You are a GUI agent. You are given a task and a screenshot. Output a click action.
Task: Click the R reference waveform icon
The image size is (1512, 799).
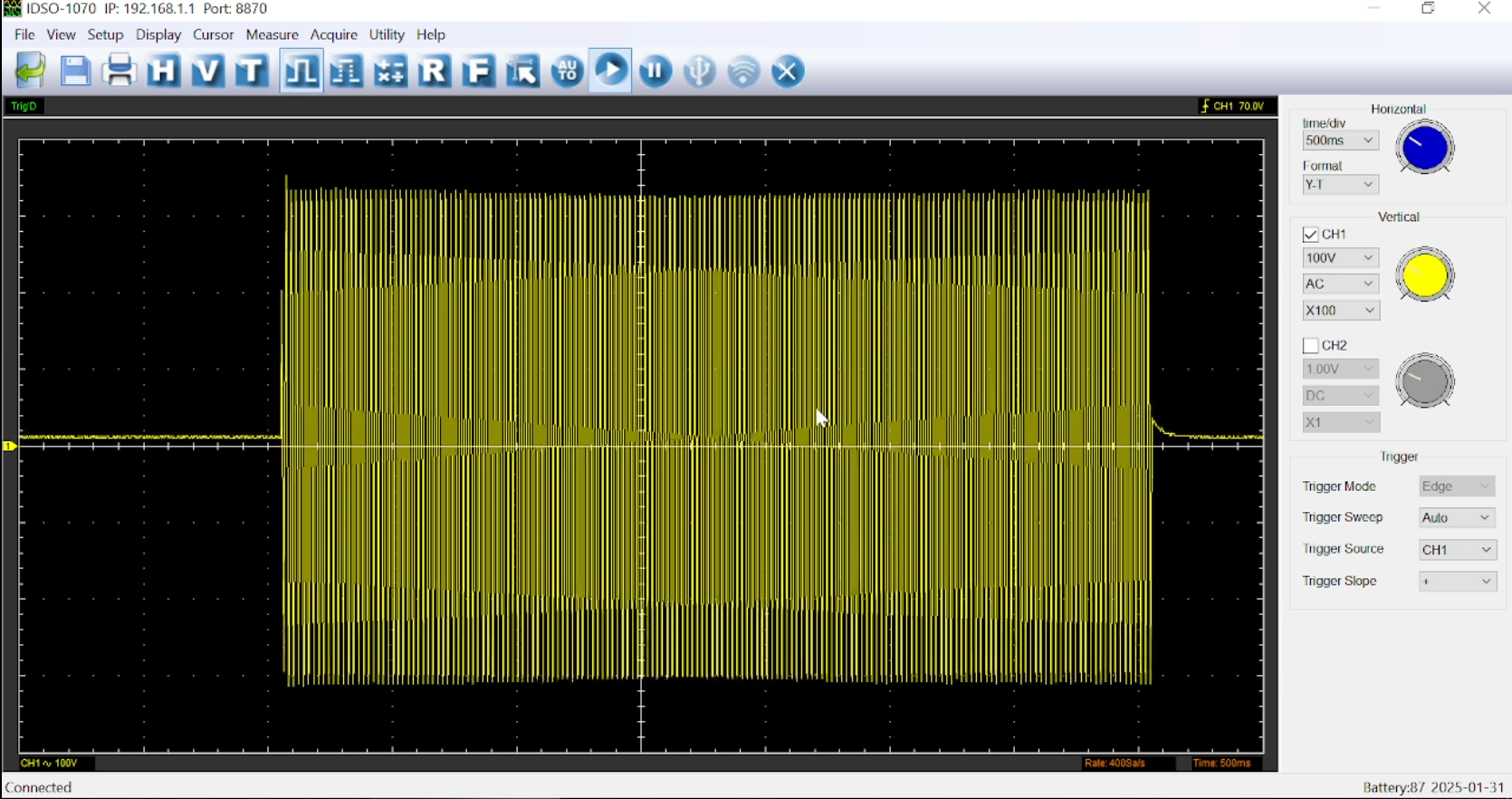coord(435,71)
